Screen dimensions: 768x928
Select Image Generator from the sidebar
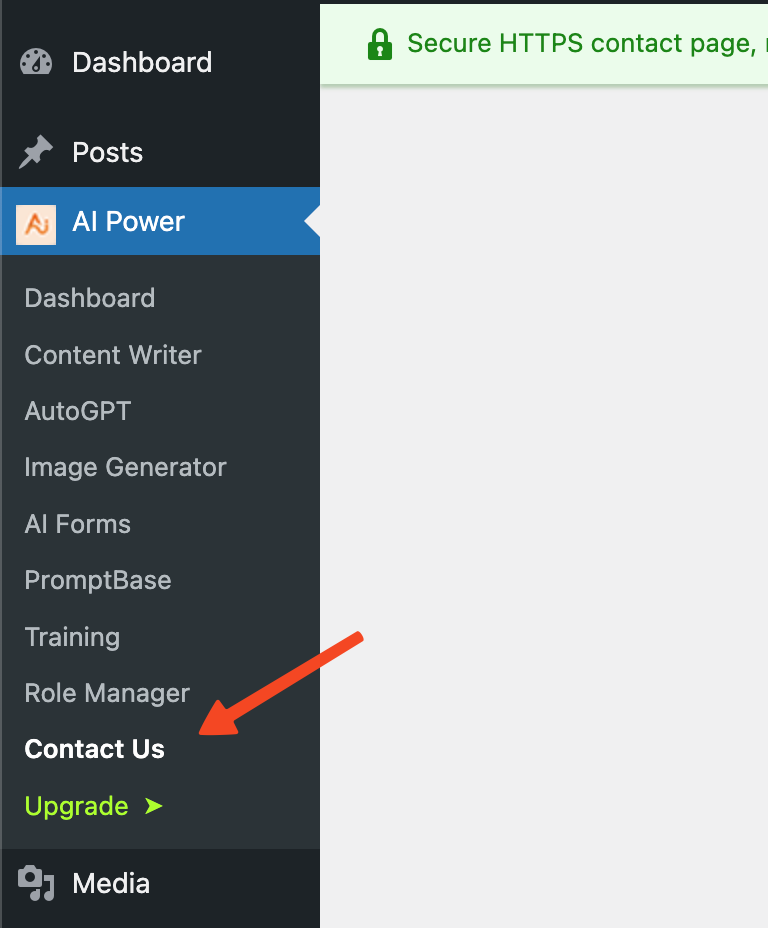(x=125, y=467)
